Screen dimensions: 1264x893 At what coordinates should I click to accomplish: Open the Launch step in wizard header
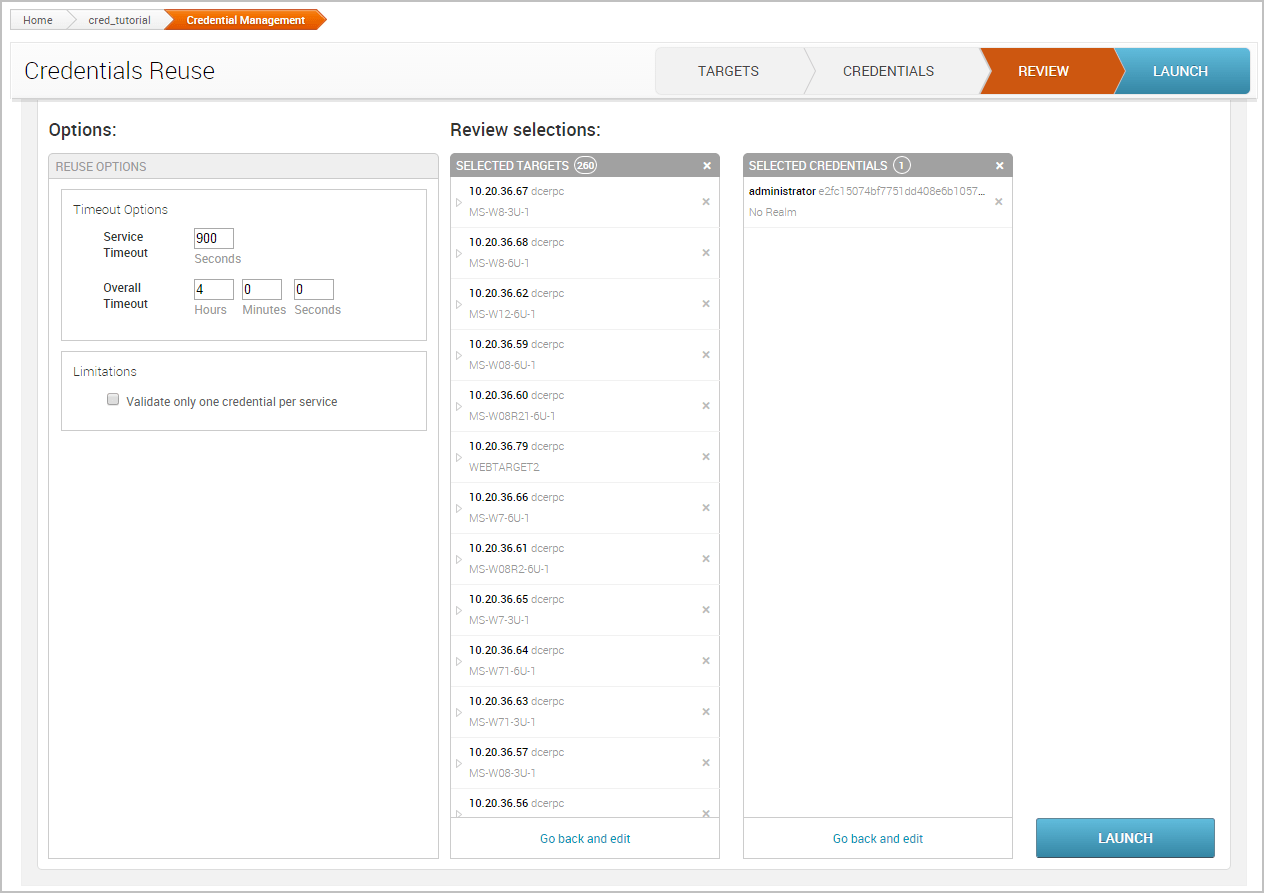pyautogui.click(x=1180, y=71)
